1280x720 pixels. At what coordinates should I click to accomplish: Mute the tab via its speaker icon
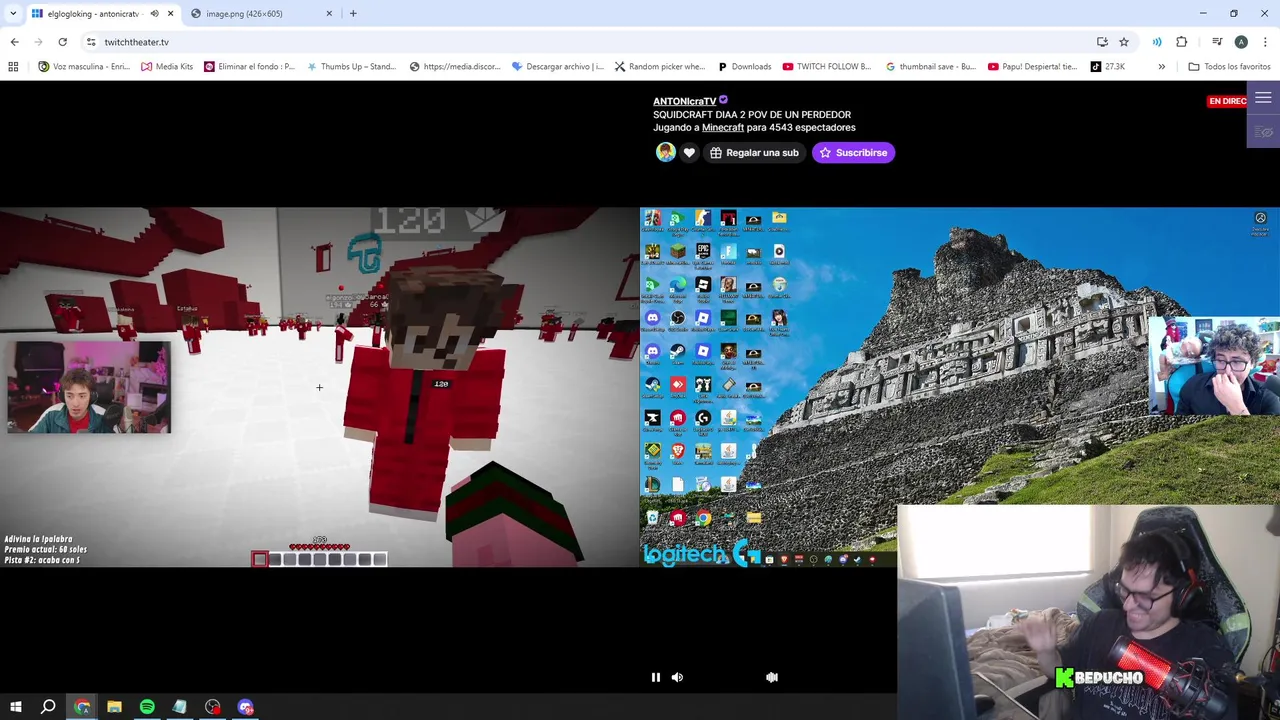point(154,14)
